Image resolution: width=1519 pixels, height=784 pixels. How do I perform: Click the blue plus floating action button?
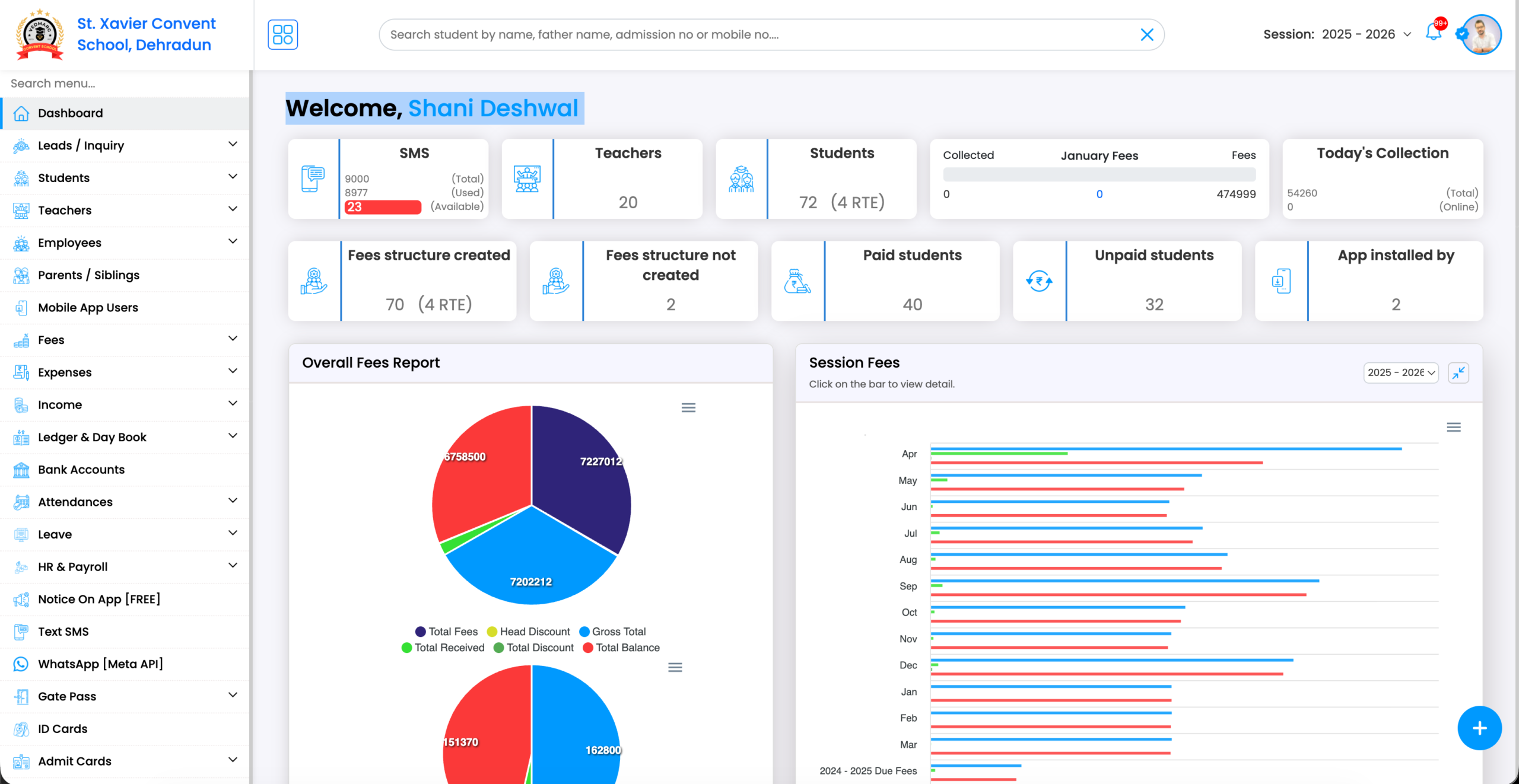pyautogui.click(x=1480, y=728)
